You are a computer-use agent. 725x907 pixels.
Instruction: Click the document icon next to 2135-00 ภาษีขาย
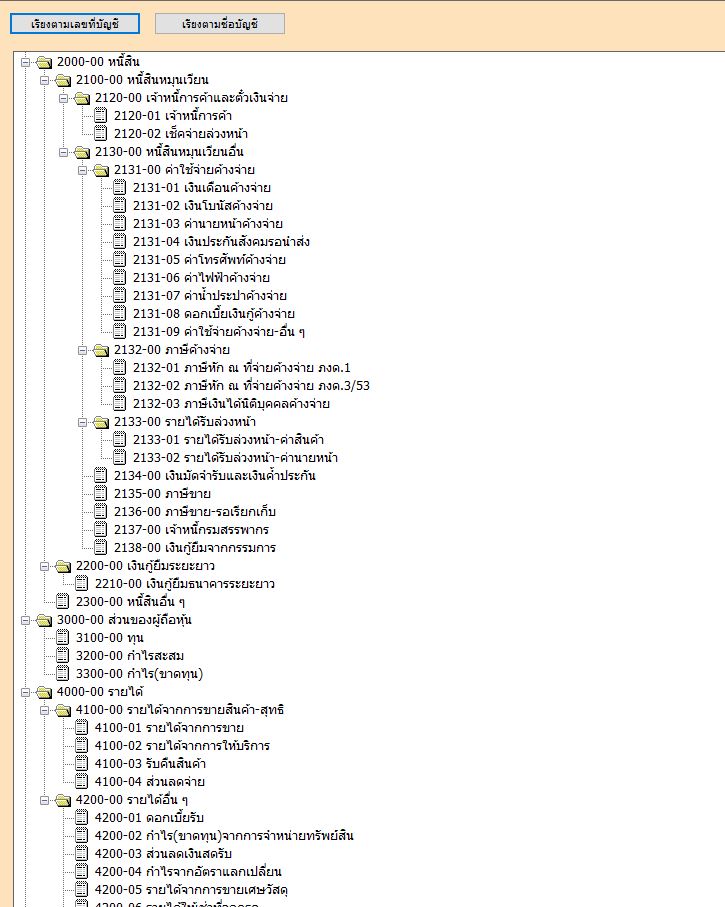(100, 493)
